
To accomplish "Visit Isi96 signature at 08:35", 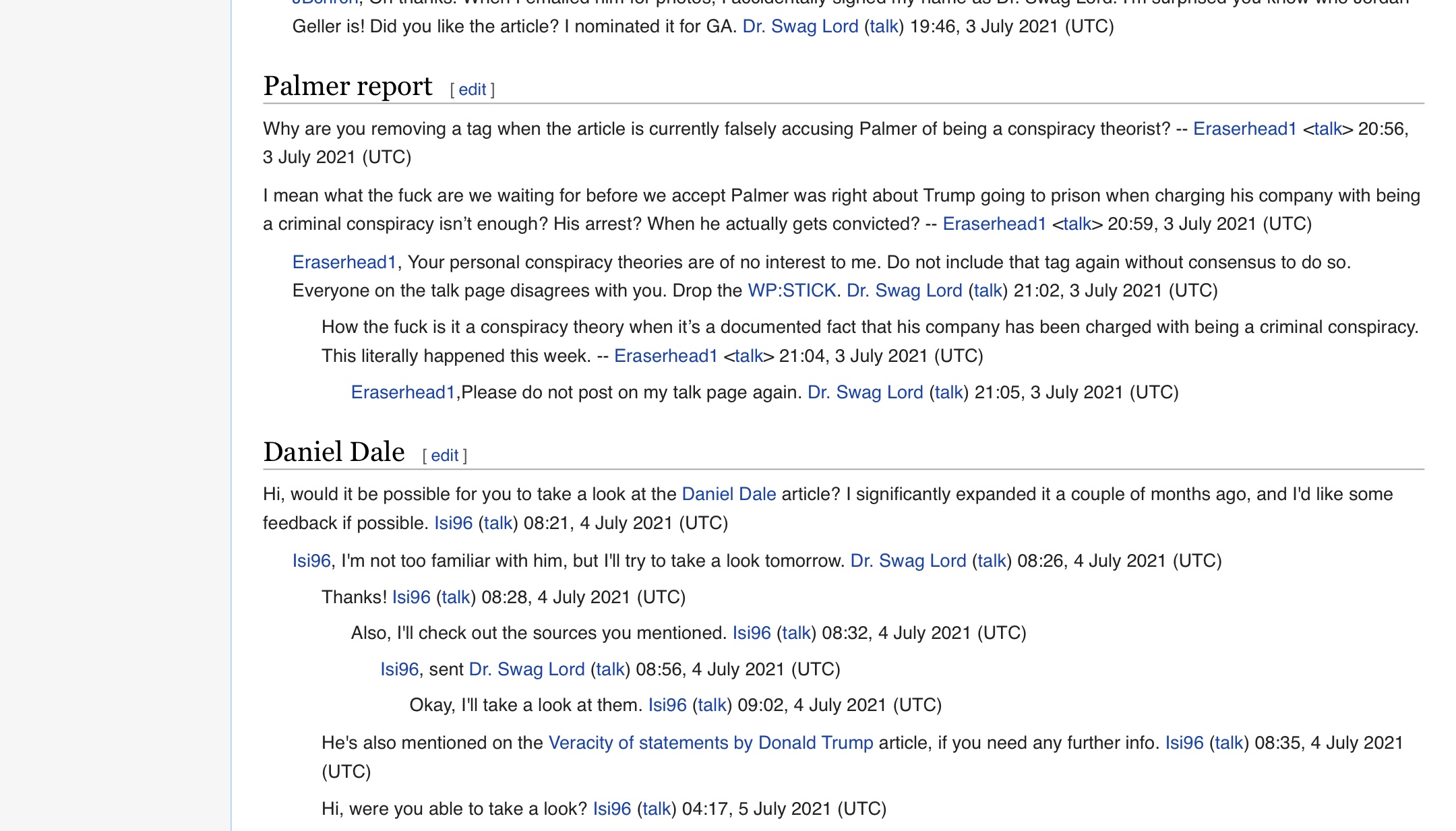I will click(1184, 743).
